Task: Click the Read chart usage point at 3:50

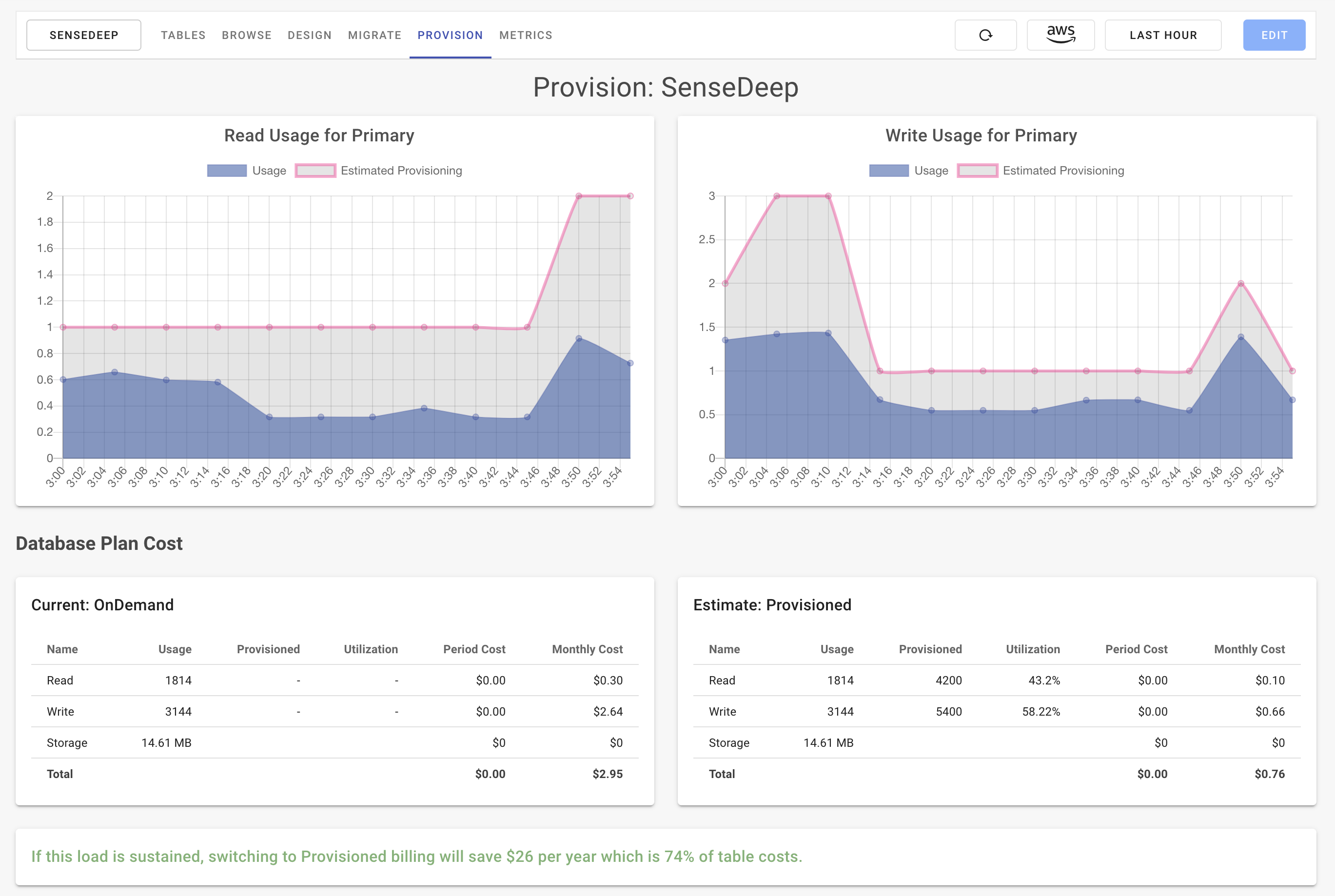Action: (578, 338)
